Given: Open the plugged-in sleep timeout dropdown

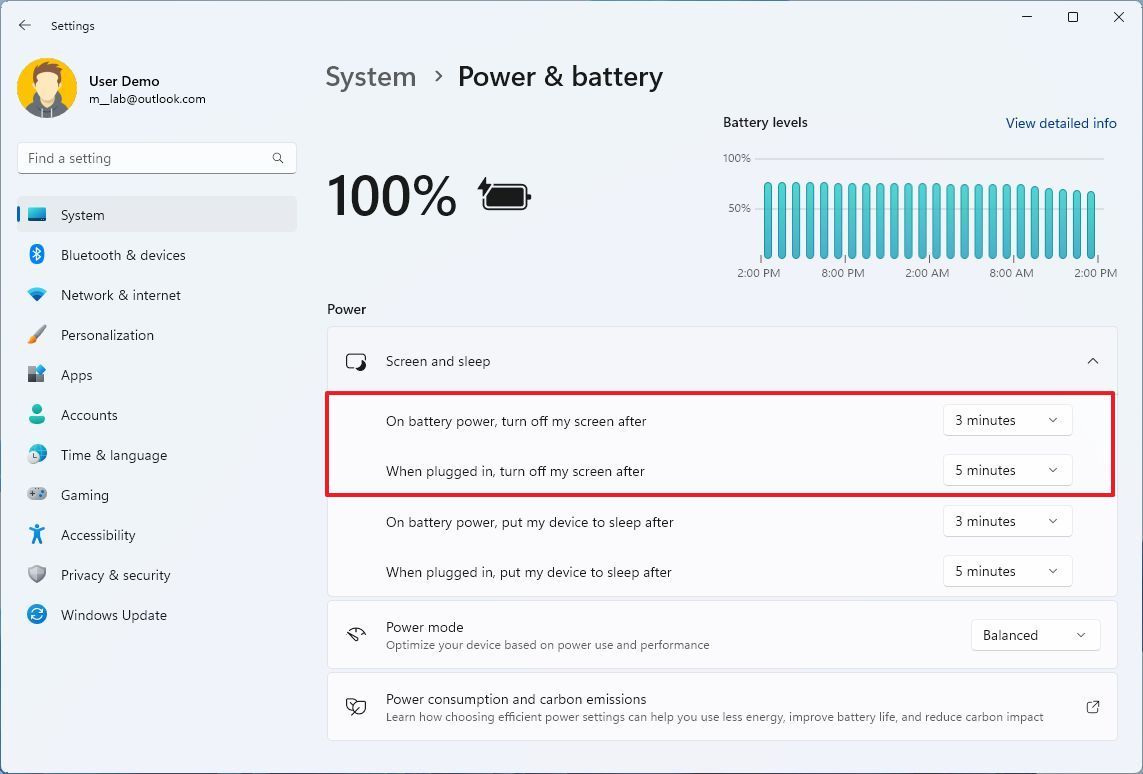Looking at the screenshot, I should [1007, 571].
